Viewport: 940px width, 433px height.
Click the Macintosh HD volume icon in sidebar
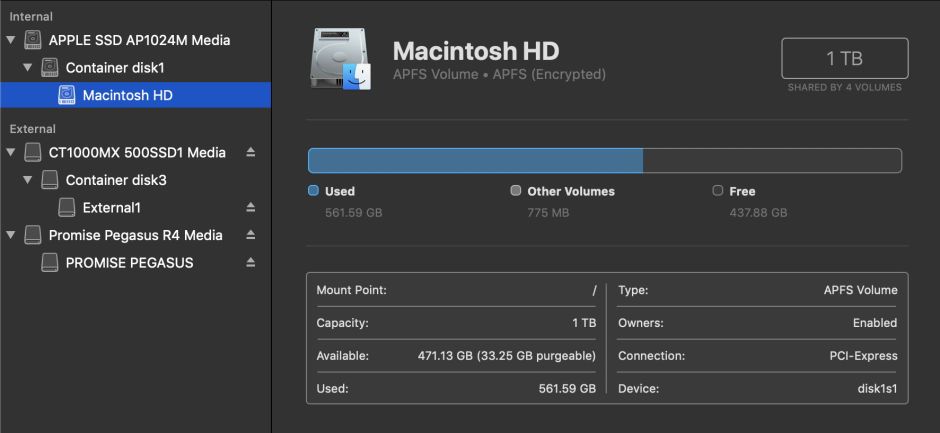click(x=67, y=95)
